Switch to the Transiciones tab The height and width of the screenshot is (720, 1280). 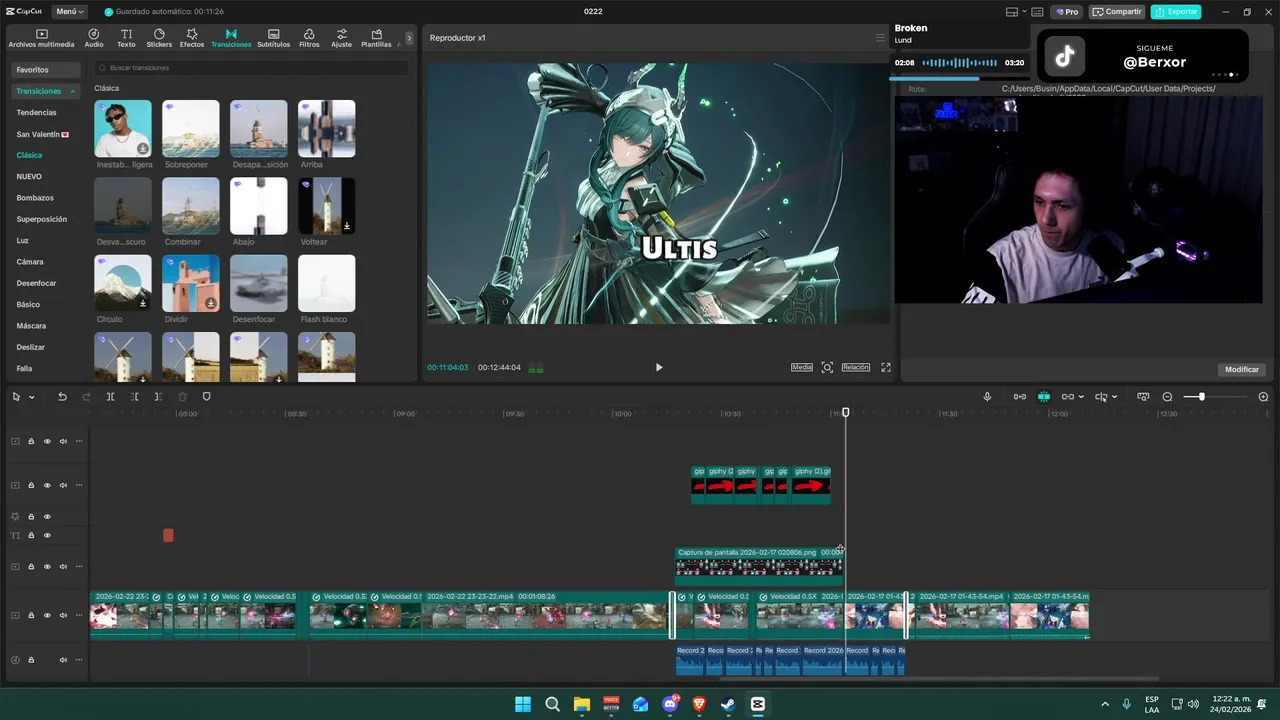(231, 38)
